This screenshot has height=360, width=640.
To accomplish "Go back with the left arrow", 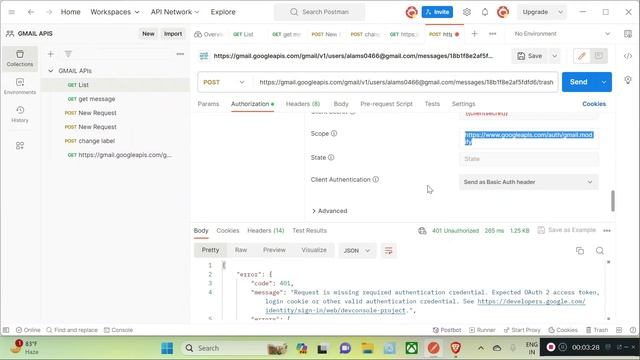I will pos(31,12).
